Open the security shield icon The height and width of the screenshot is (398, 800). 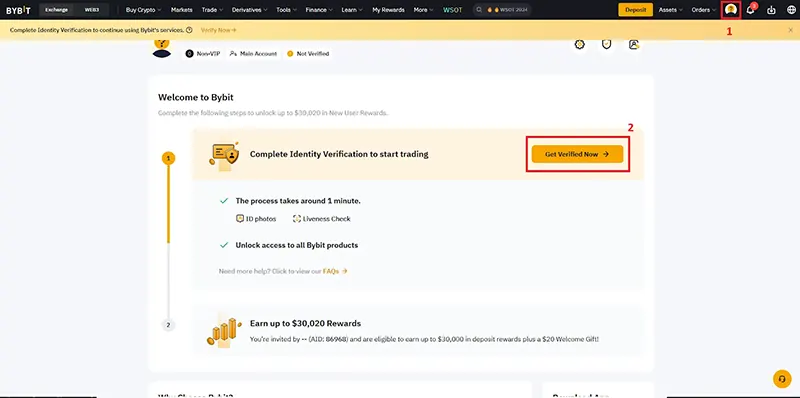[606, 44]
